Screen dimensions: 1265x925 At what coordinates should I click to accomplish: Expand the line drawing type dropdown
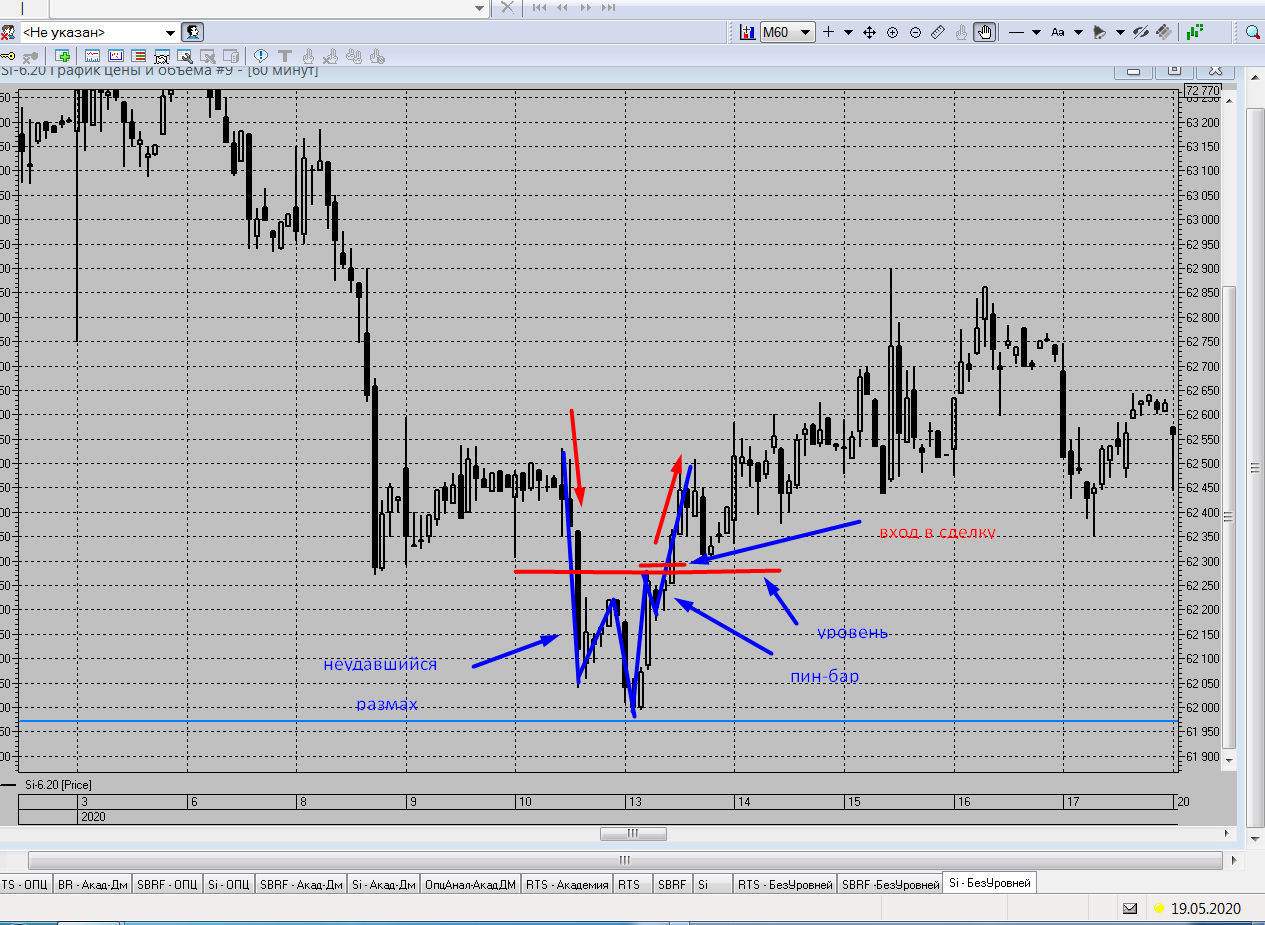[x=1036, y=32]
